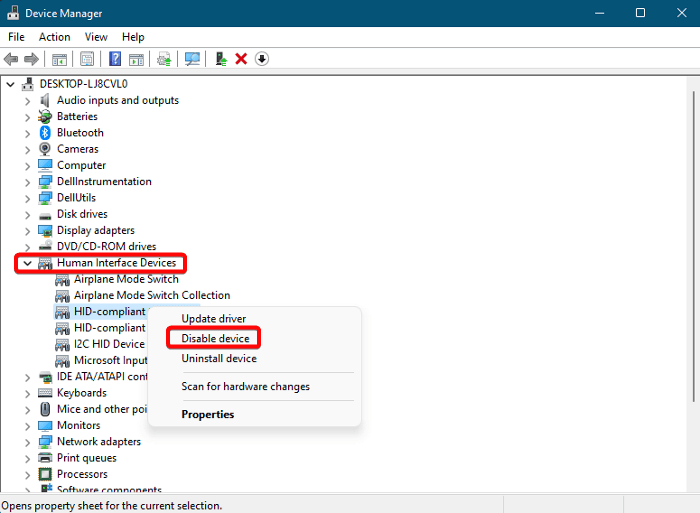Open the File menu
The width and height of the screenshot is (700, 513).
point(17,37)
